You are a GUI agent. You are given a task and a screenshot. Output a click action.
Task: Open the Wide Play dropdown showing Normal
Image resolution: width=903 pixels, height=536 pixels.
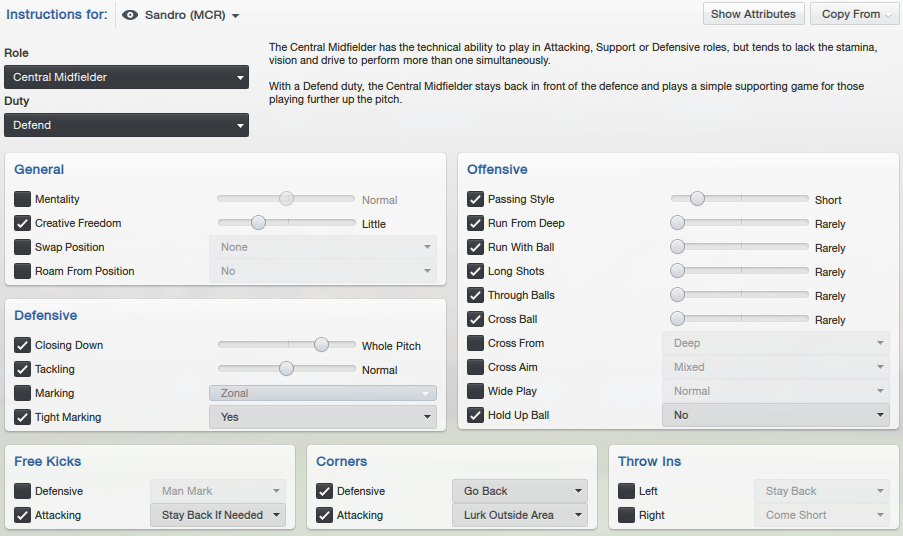click(776, 391)
